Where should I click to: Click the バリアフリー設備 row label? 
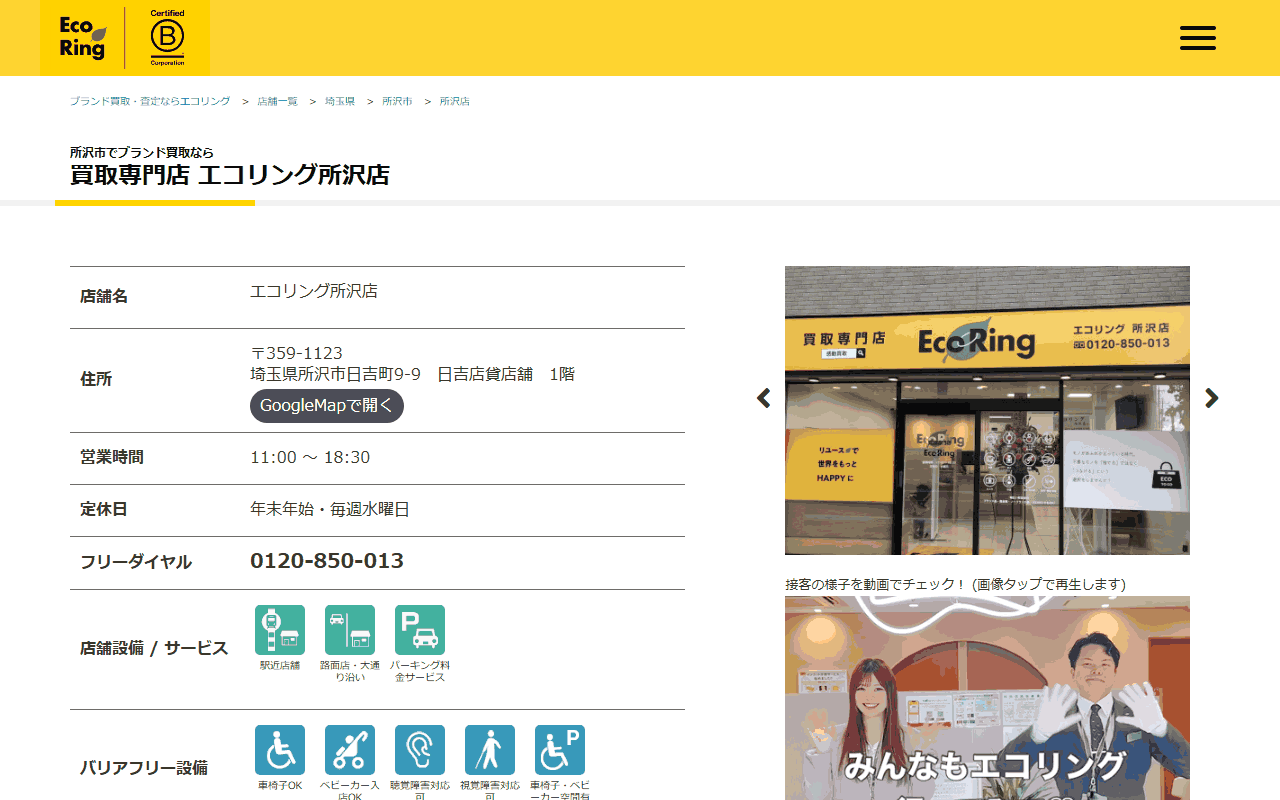(x=144, y=768)
